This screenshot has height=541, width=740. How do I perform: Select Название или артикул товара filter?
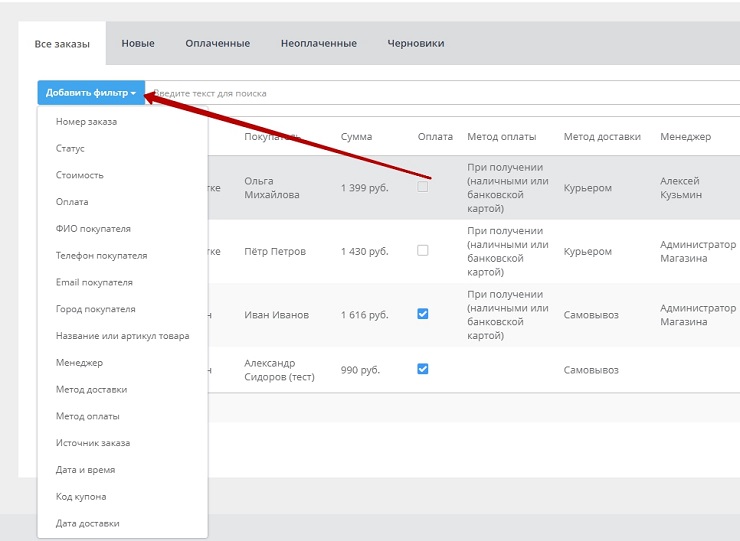pos(122,336)
